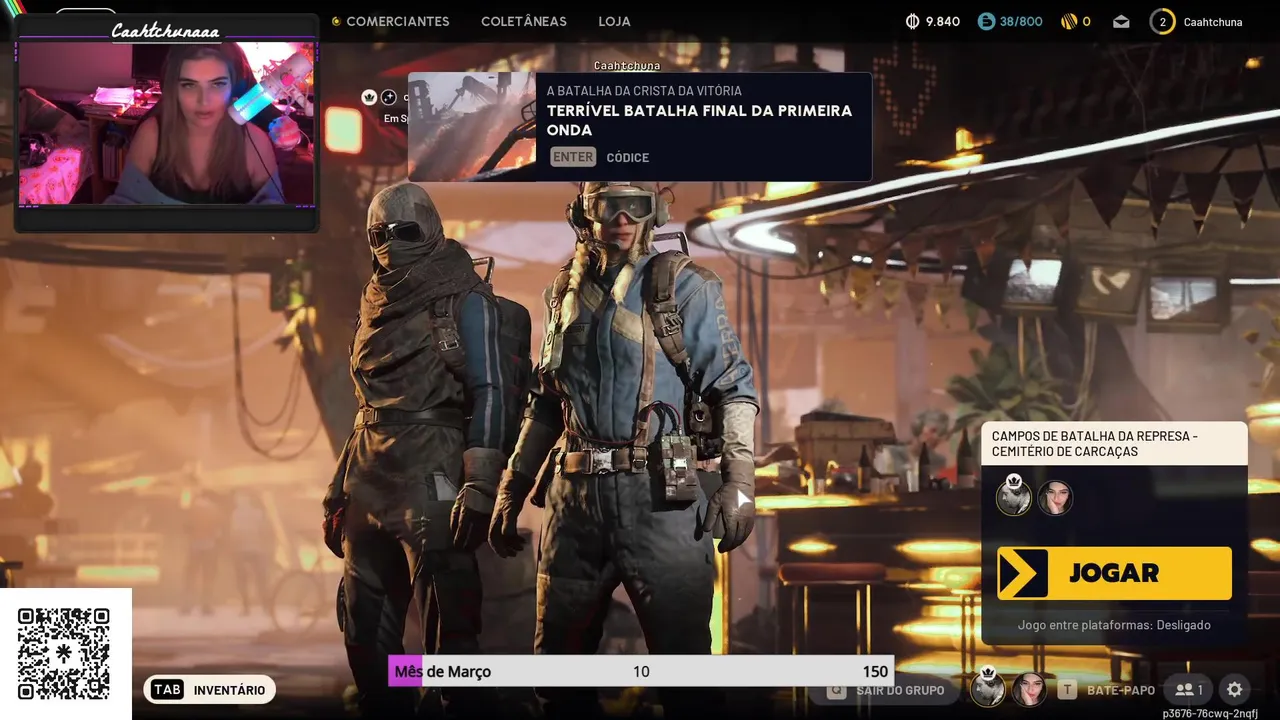The image size is (1280, 720).
Task: Click the party leader avatar in the map card
Action: (1013, 496)
